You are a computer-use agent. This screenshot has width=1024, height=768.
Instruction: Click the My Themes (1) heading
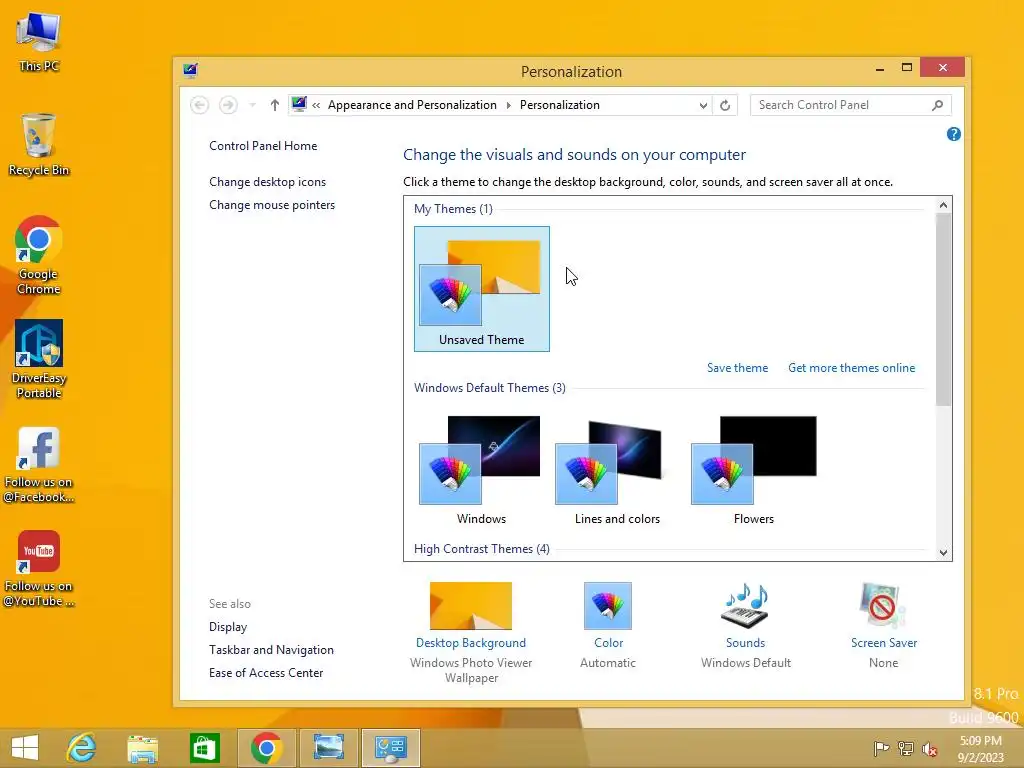coord(453,209)
